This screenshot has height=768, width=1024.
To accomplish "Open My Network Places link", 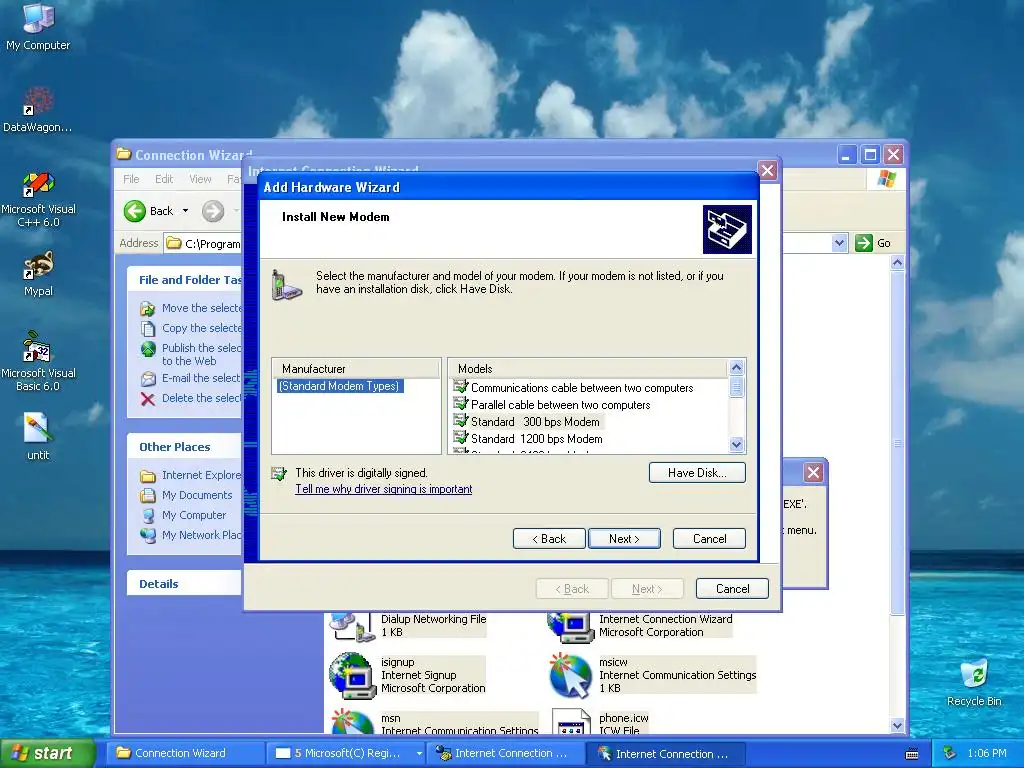I will (201, 535).
